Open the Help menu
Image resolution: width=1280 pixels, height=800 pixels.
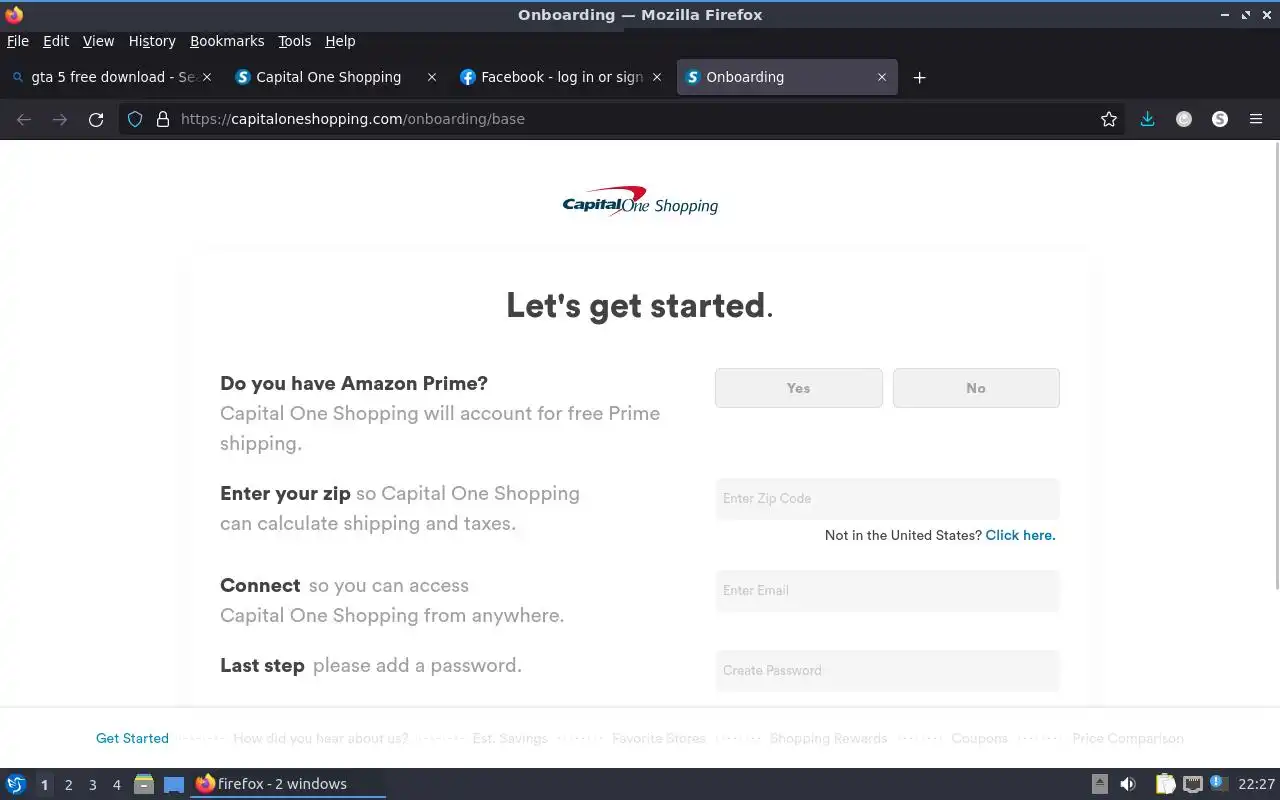click(340, 41)
